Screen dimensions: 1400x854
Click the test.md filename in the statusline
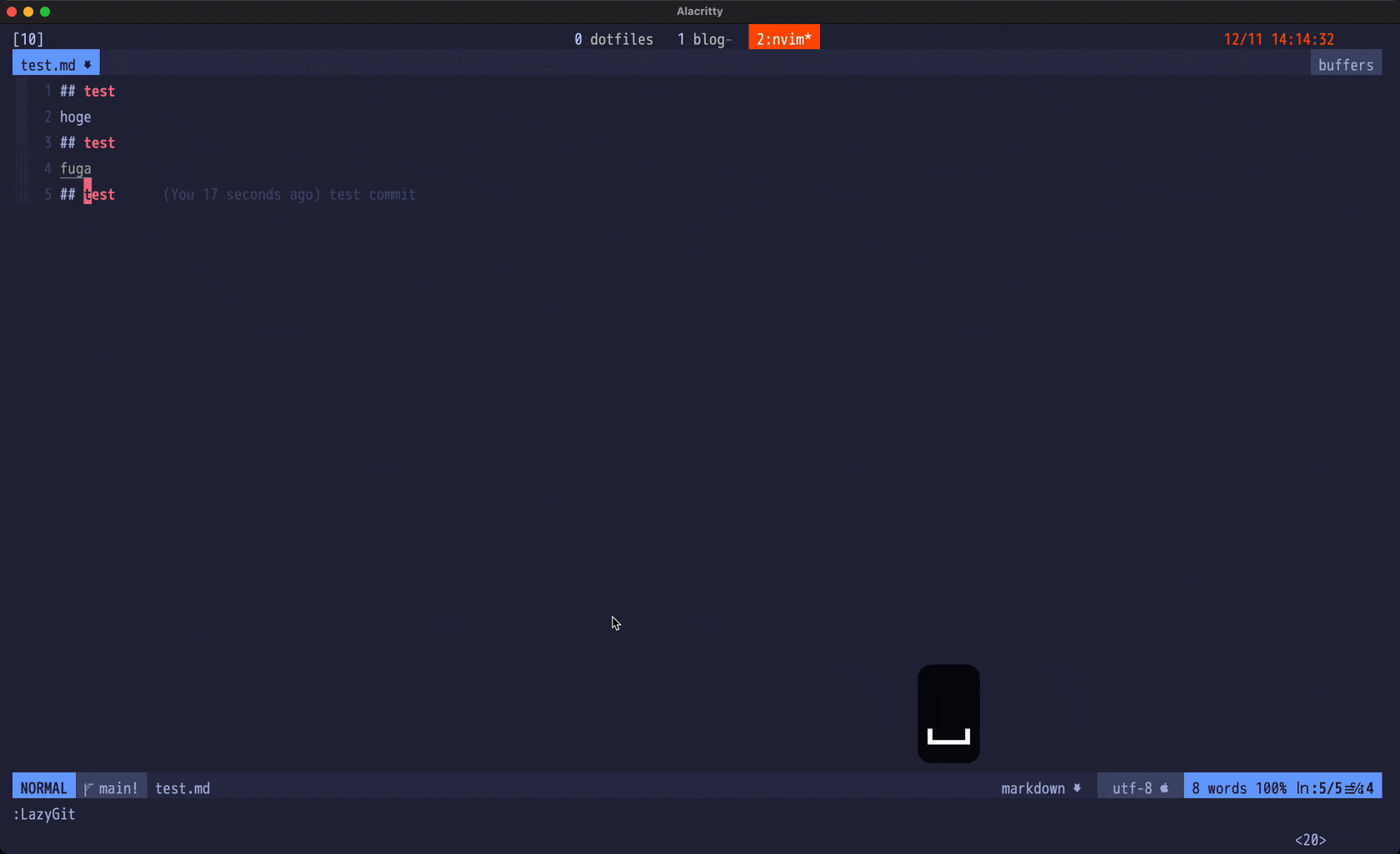[182, 788]
